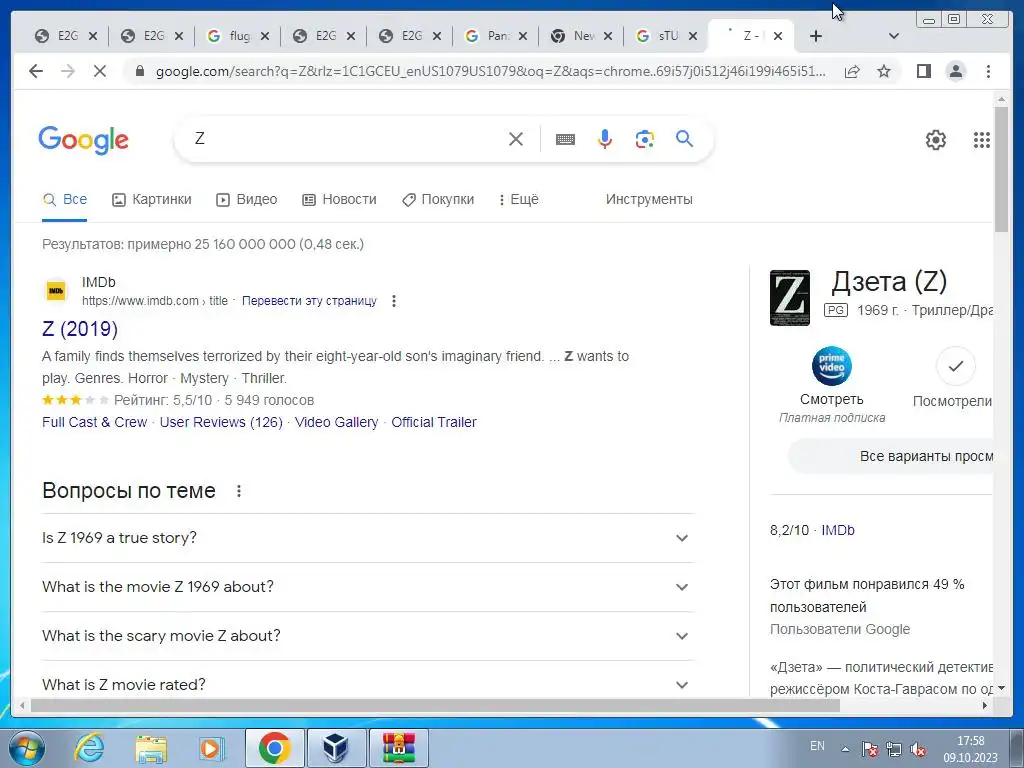Open the taskbar clock showing 17:58

tap(970, 749)
